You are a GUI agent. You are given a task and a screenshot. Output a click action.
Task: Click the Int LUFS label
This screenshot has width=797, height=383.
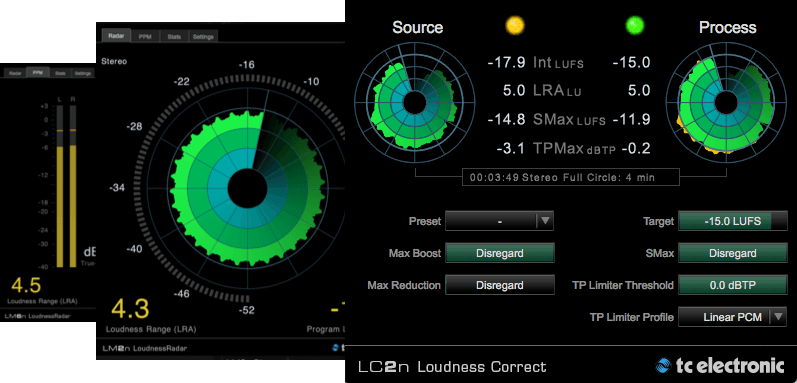pyautogui.click(x=558, y=63)
